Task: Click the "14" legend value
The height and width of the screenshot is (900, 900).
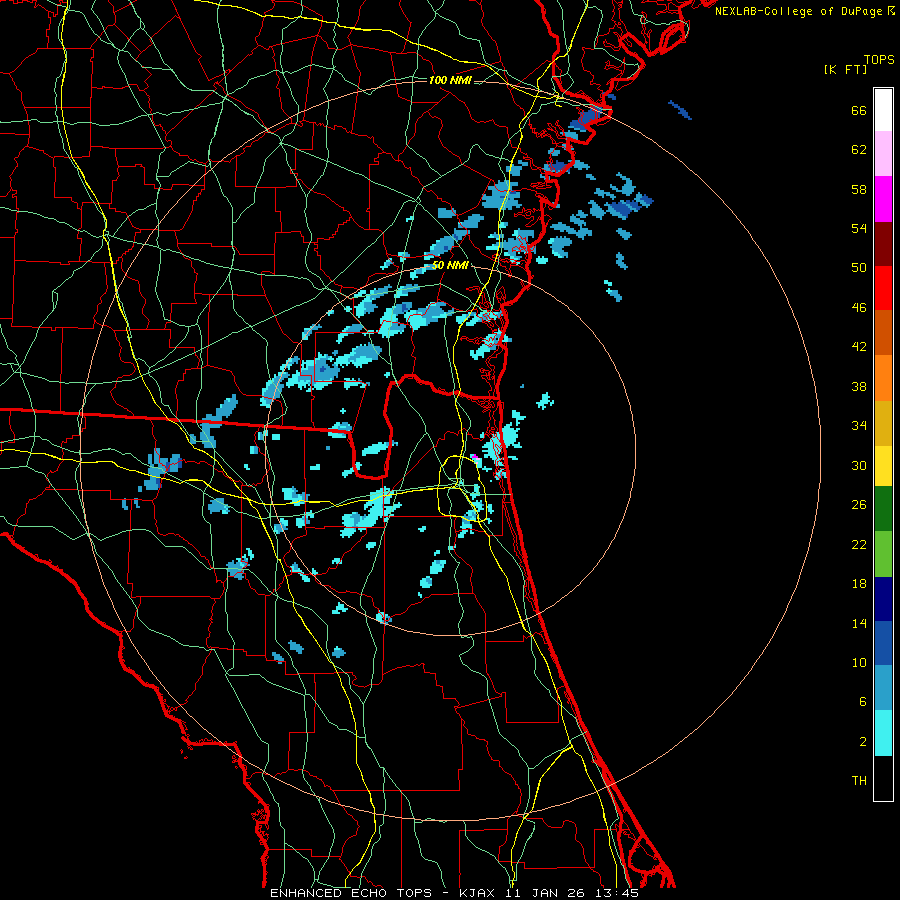Action: (x=859, y=623)
